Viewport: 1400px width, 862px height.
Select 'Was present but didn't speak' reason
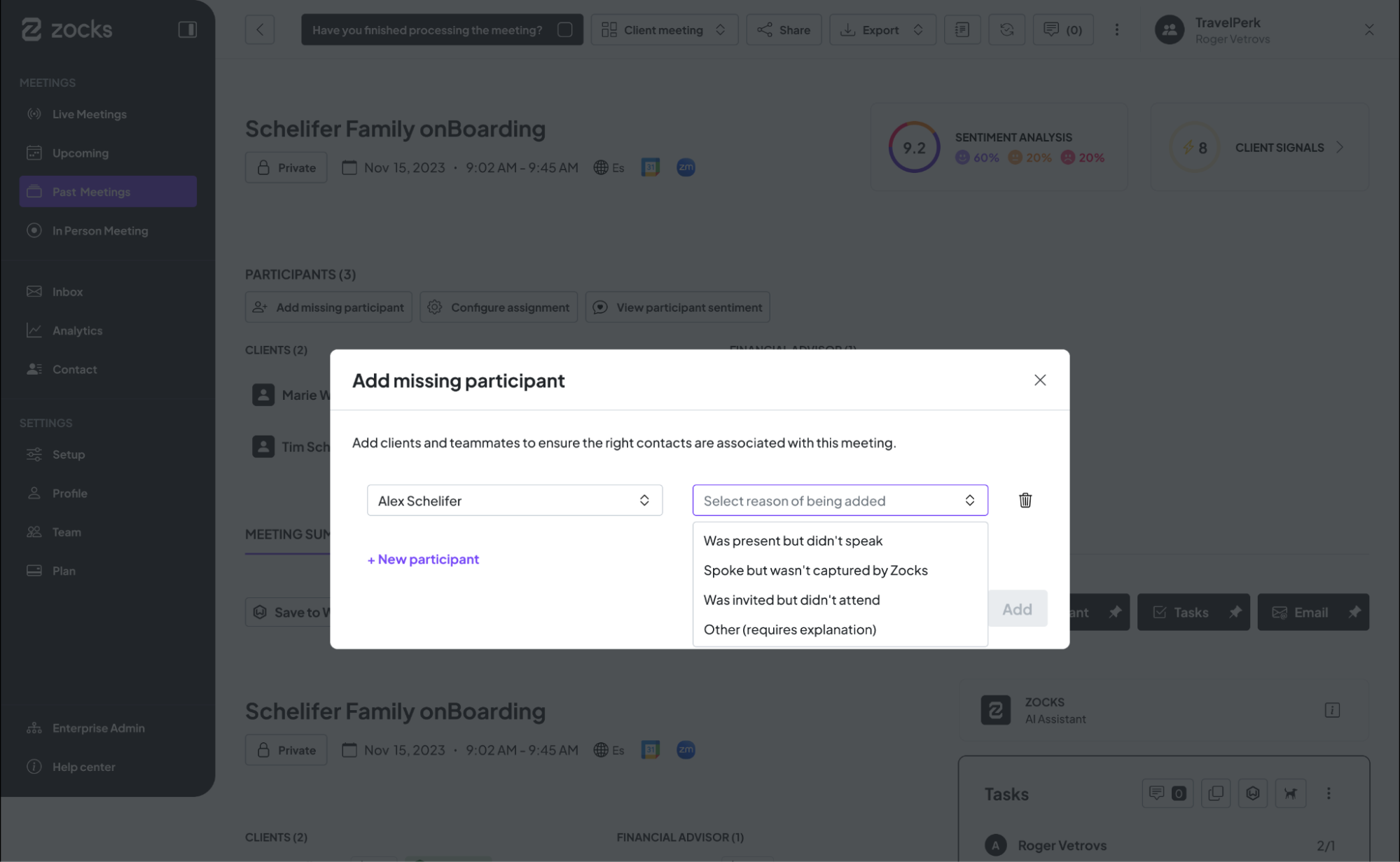(x=793, y=541)
